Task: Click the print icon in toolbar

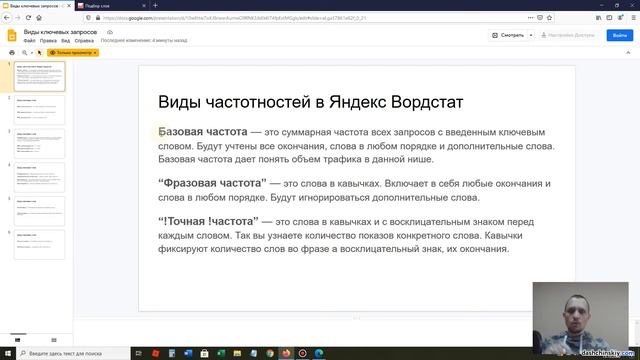Action: [x=12, y=53]
